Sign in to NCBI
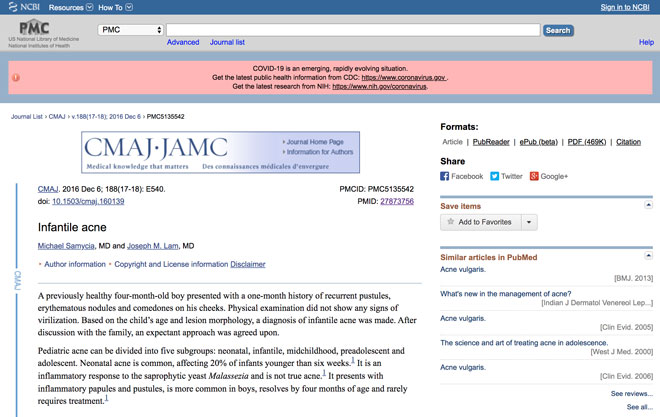Viewport: 660px width, 417px height. pyautogui.click(x=625, y=7)
